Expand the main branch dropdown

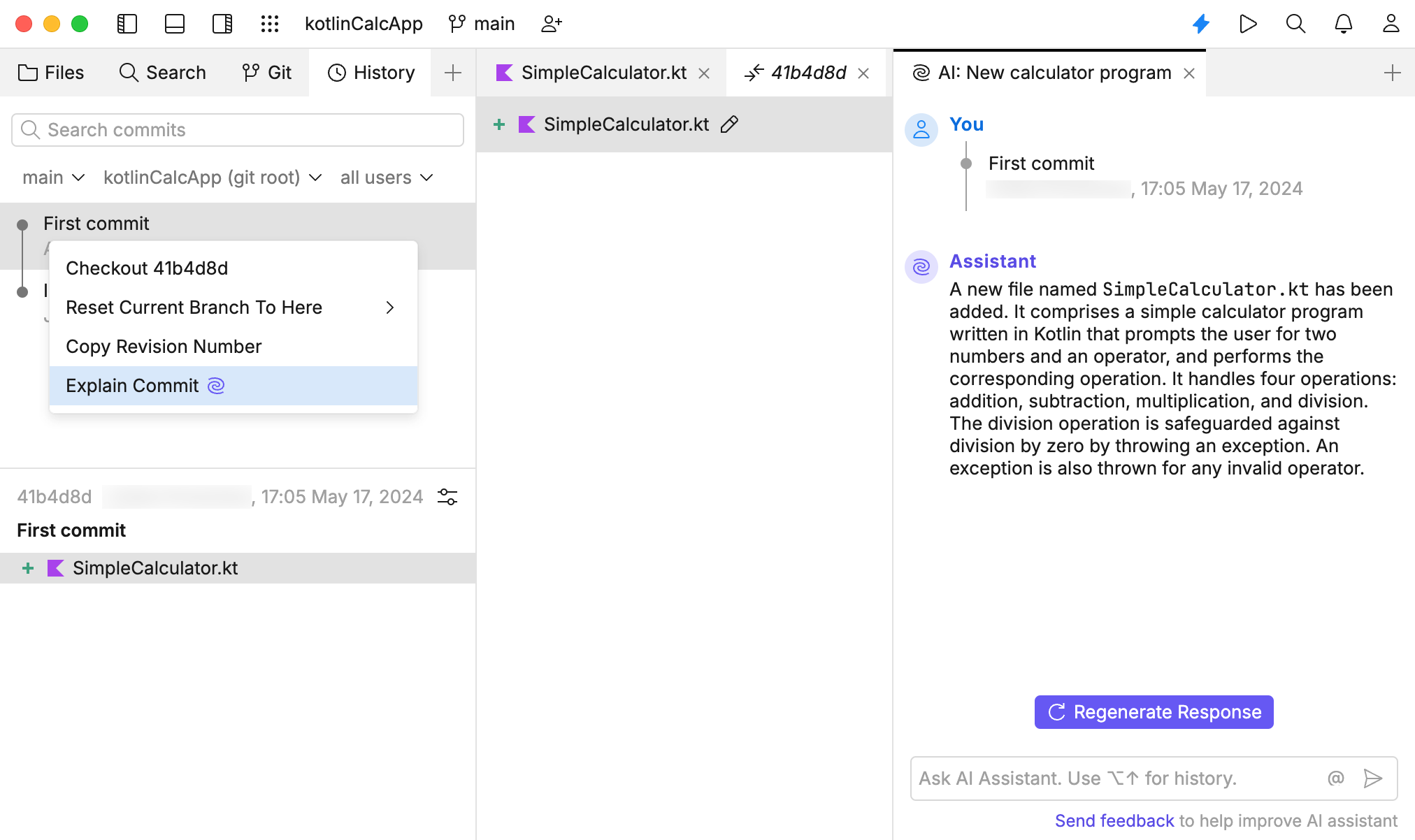tap(52, 178)
